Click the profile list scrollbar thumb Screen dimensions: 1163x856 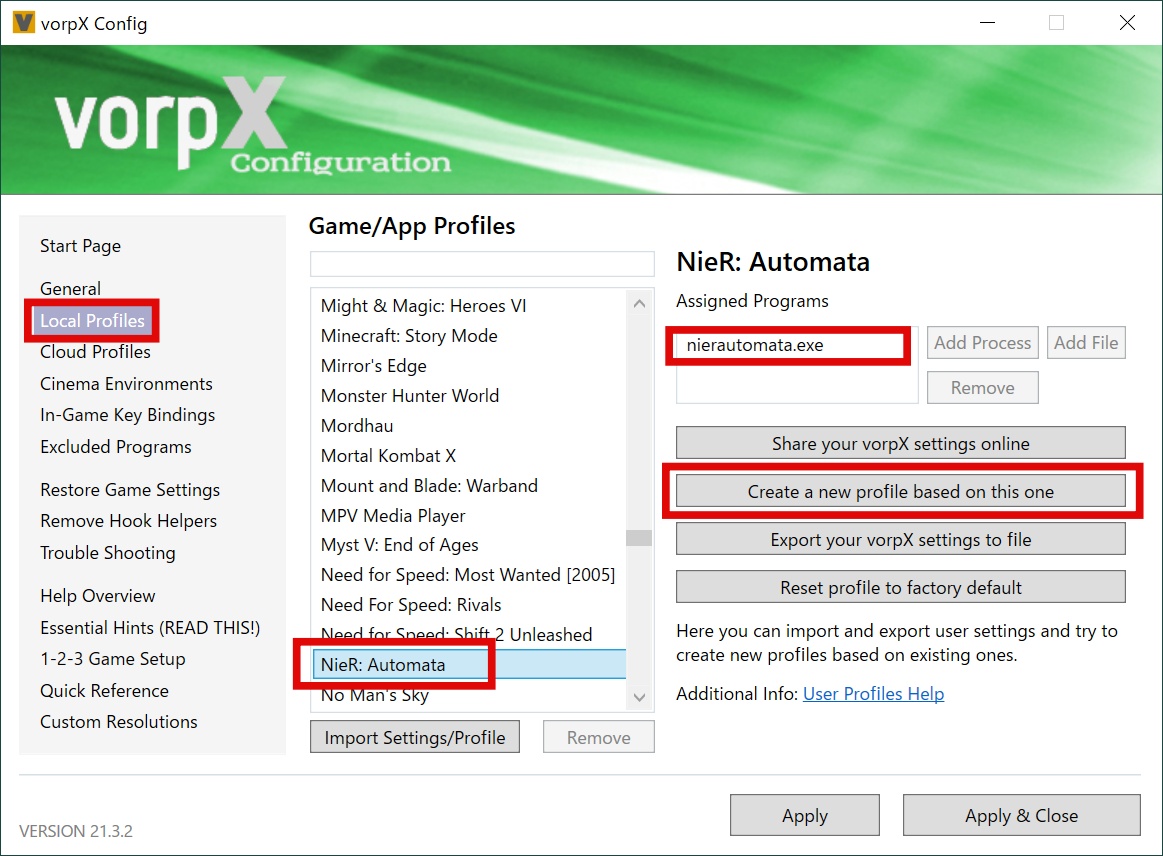click(639, 538)
